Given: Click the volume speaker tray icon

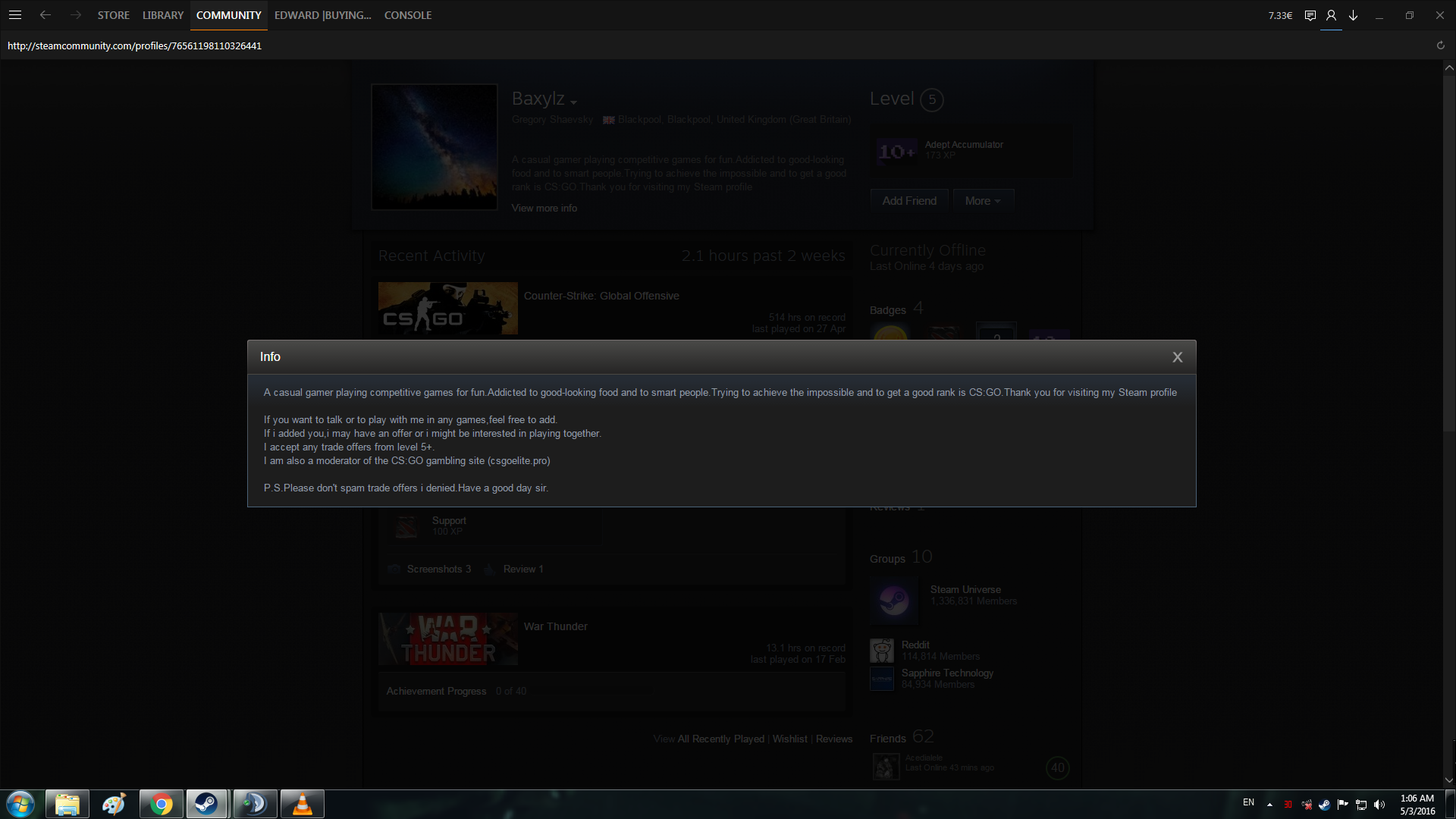Looking at the screenshot, I should click(x=1379, y=805).
